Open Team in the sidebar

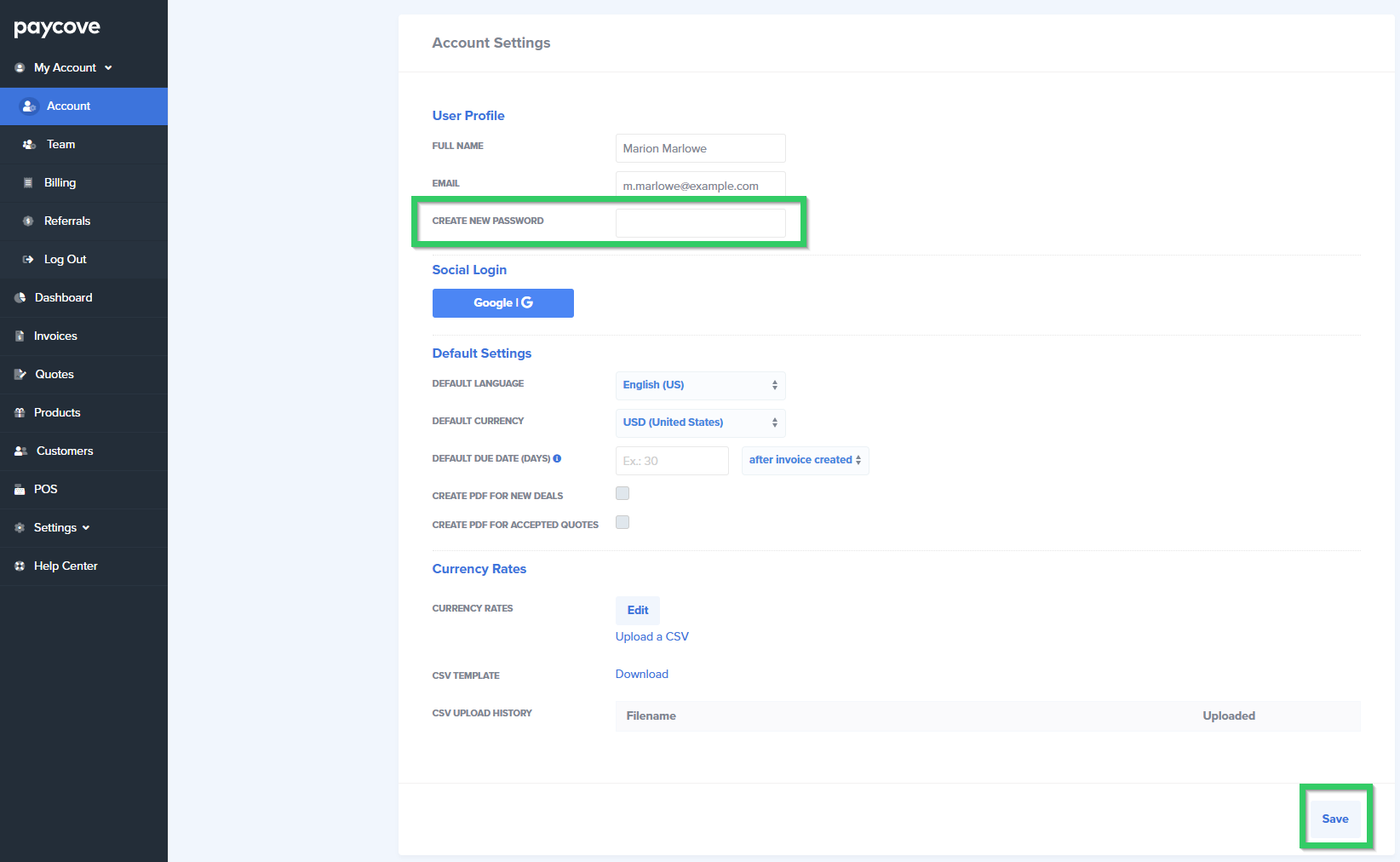(x=60, y=144)
